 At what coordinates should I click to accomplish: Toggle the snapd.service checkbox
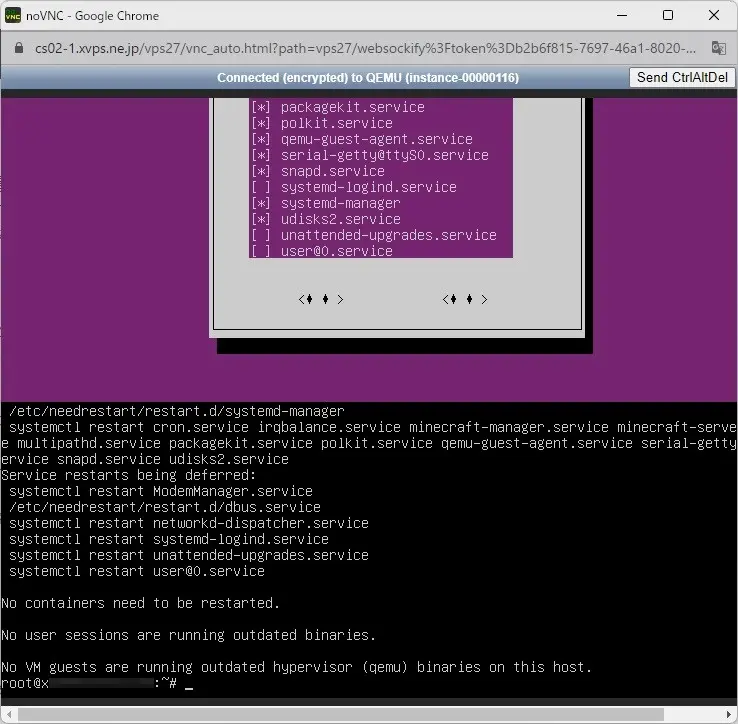(x=261, y=171)
